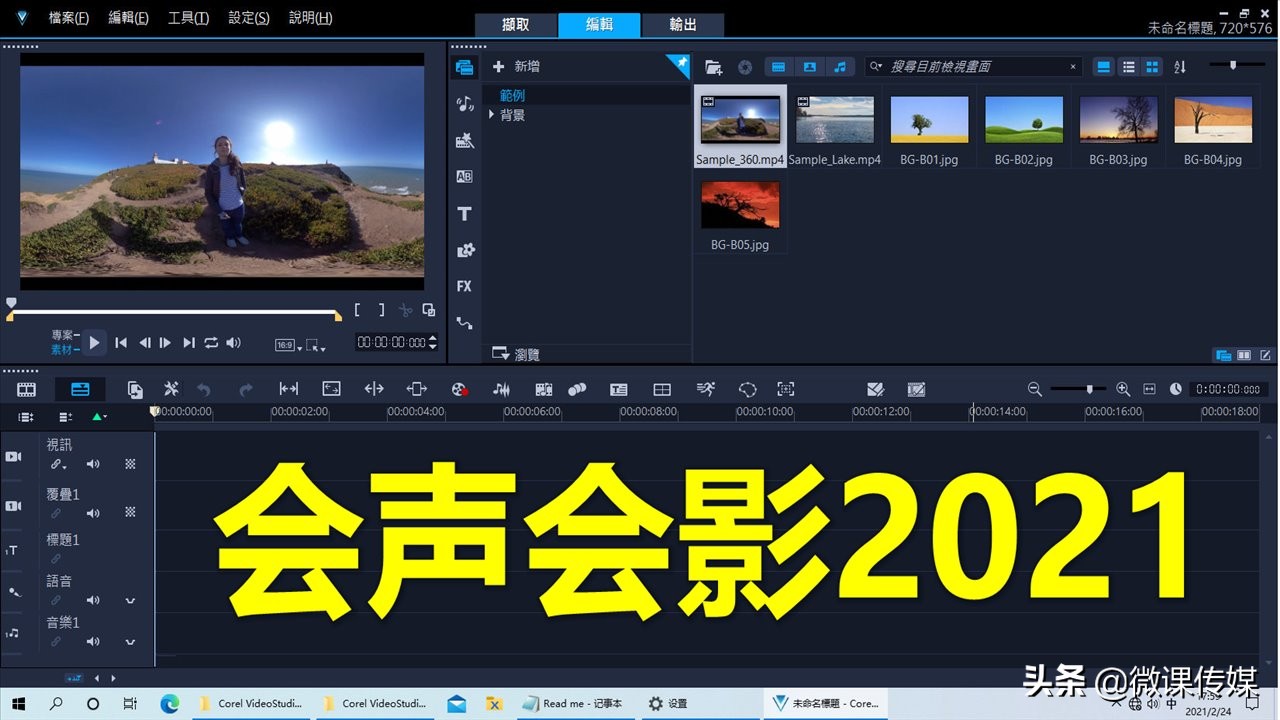Switch to Storyboard view icon

[25, 389]
